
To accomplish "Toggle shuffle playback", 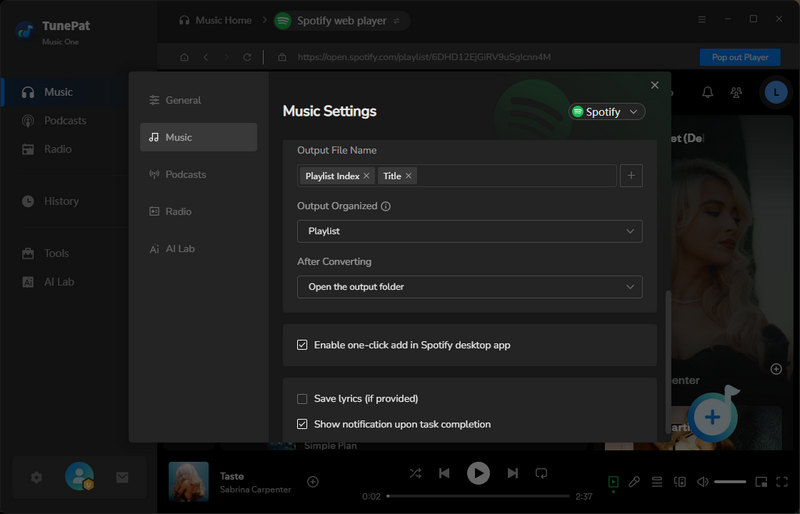I will [415, 474].
